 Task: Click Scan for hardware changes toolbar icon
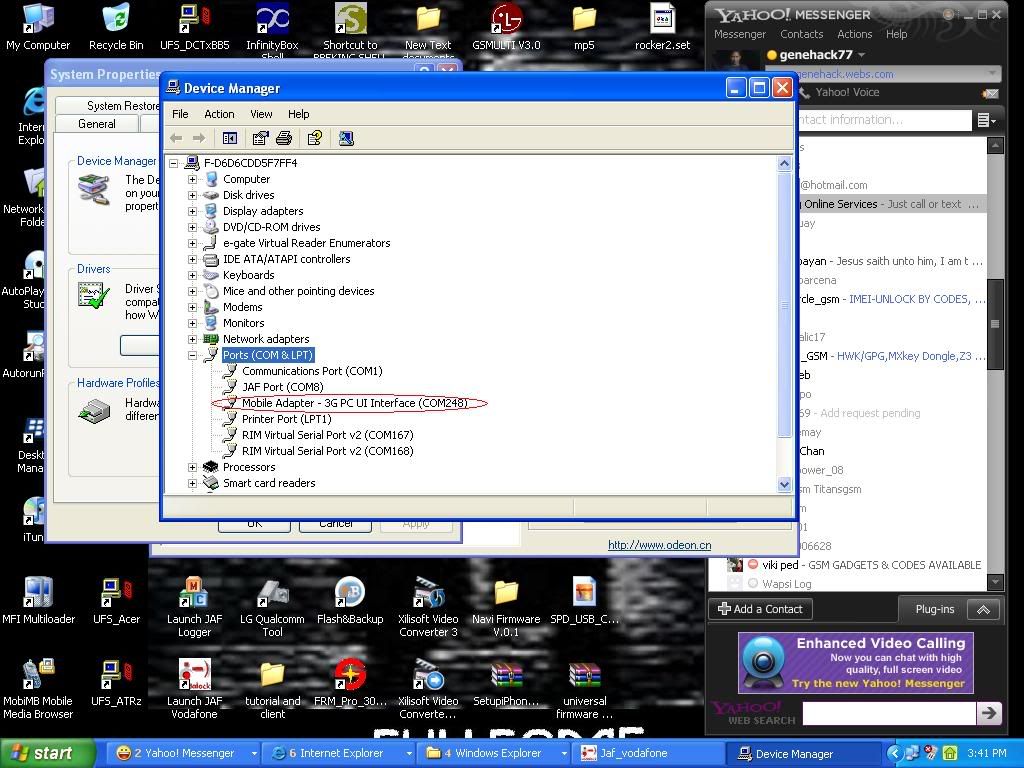click(346, 138)
